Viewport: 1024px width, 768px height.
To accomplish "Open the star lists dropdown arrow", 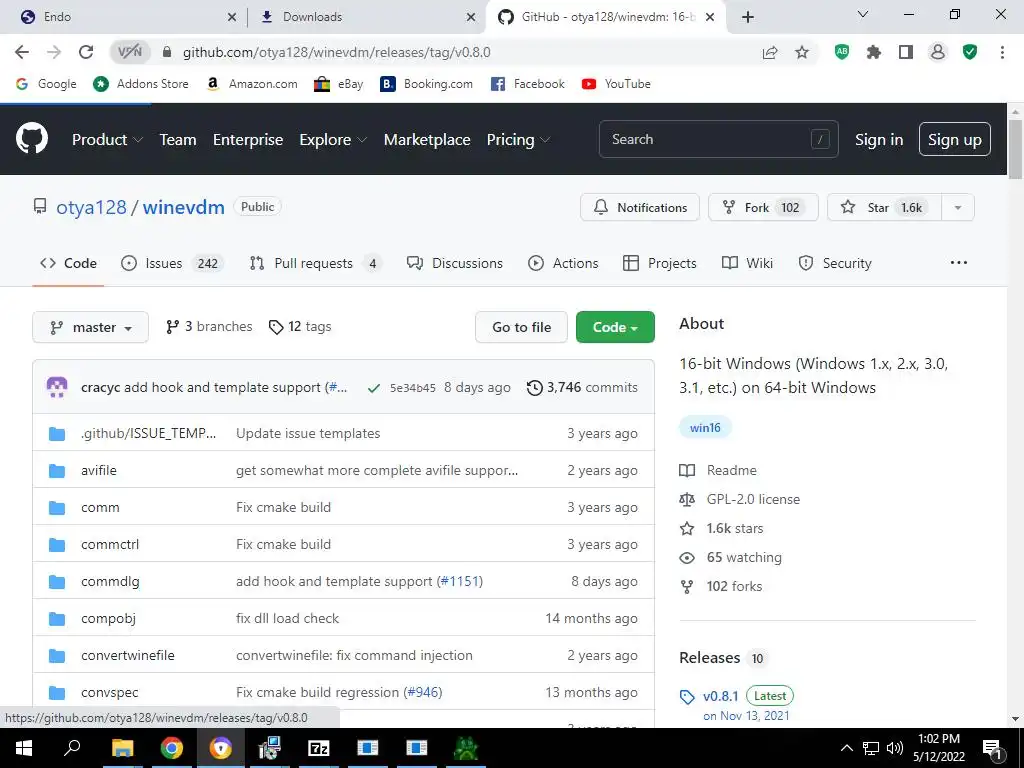I will (958, 208).
